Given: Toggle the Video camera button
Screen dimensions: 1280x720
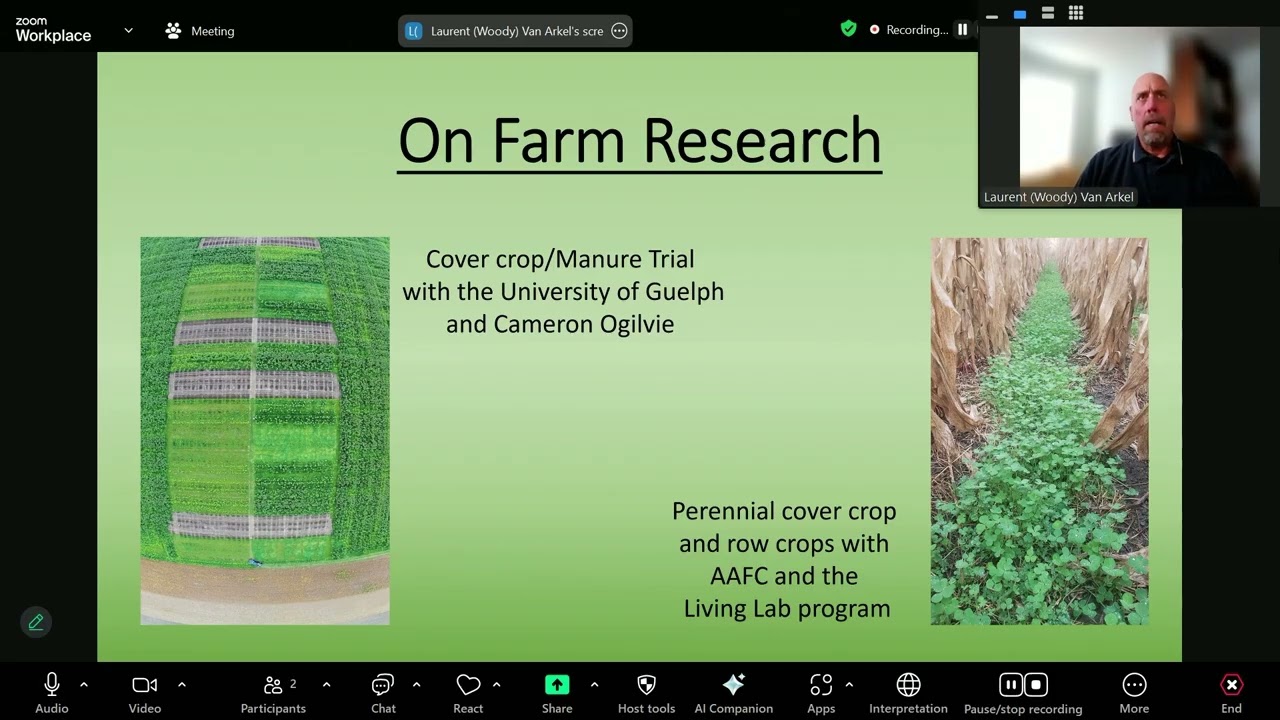Looking at the screenshot, I should [145, 685].
